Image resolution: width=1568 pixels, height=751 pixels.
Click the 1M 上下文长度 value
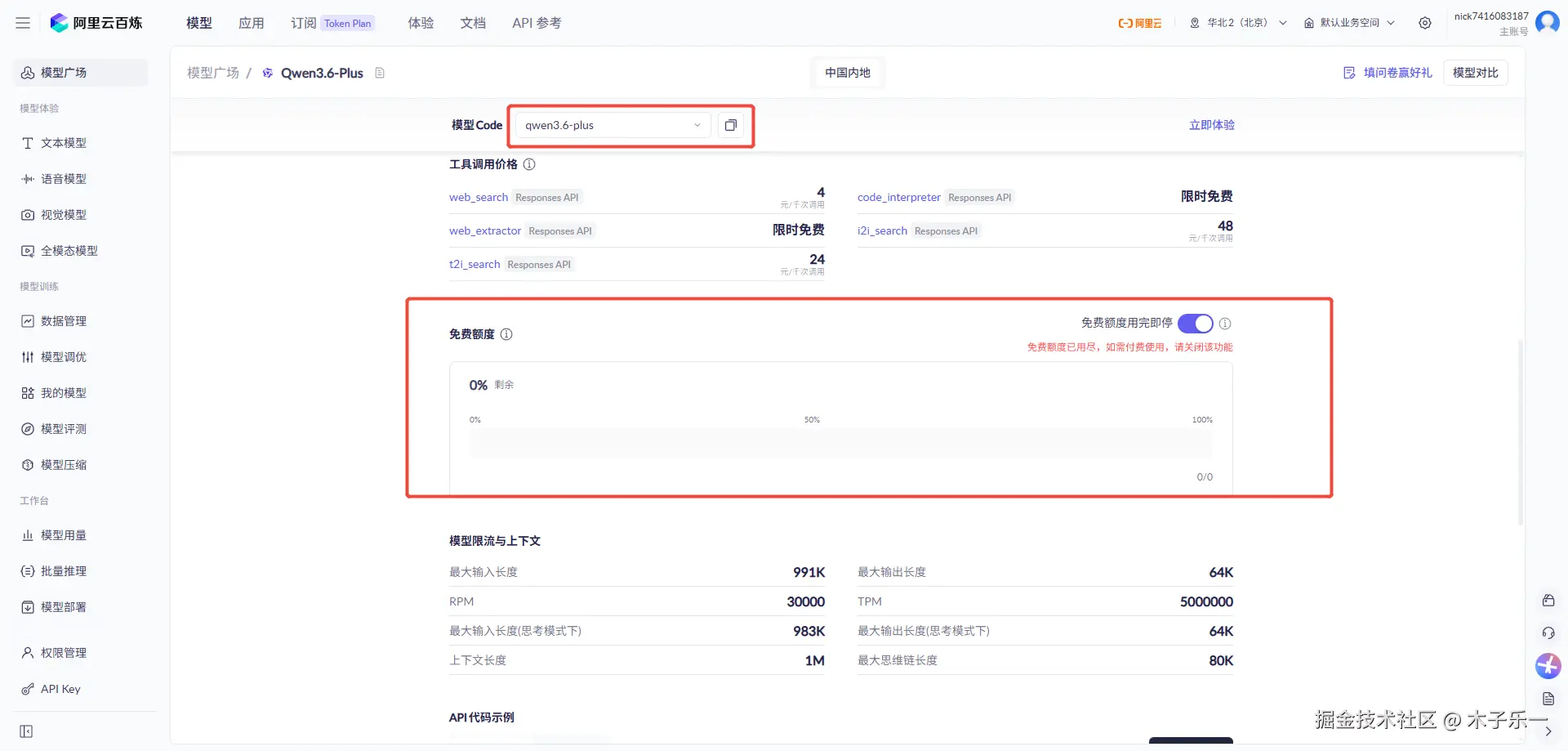tap(815, 660)
